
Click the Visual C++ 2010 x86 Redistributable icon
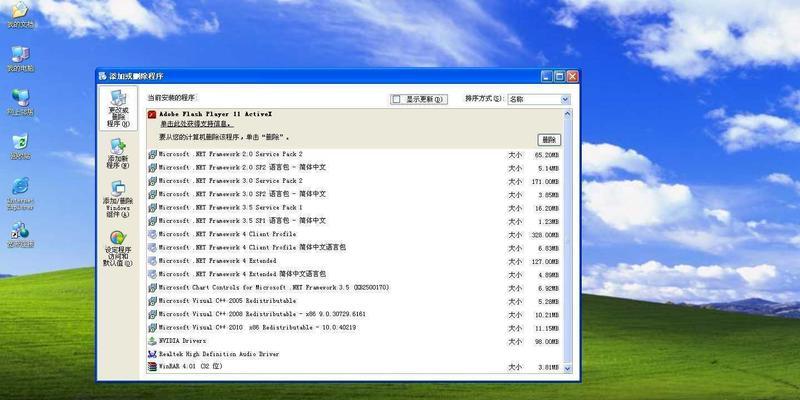(152, 328)
